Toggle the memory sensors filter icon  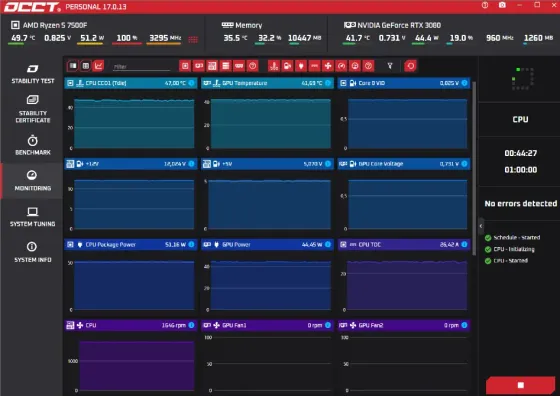239,66
